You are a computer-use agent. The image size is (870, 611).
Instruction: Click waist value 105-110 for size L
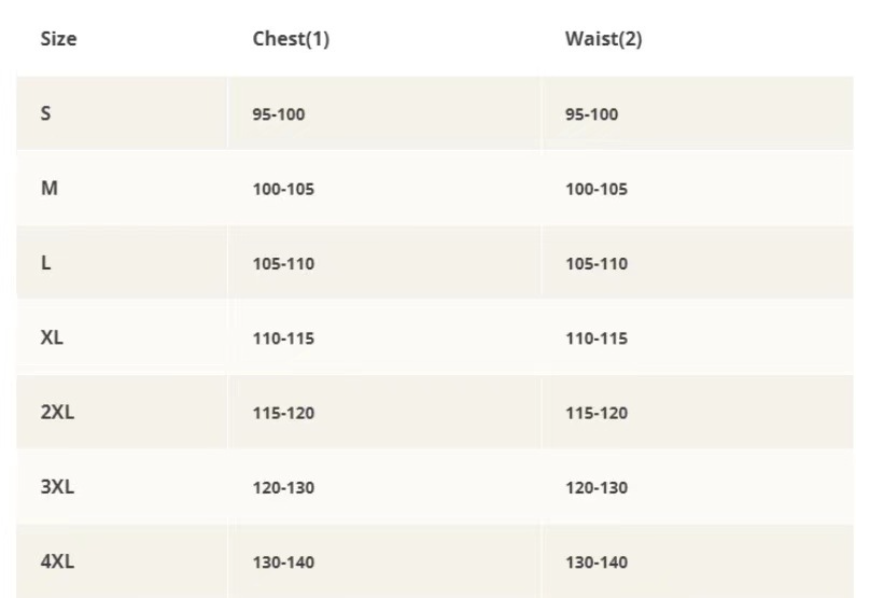coord(596,264)
